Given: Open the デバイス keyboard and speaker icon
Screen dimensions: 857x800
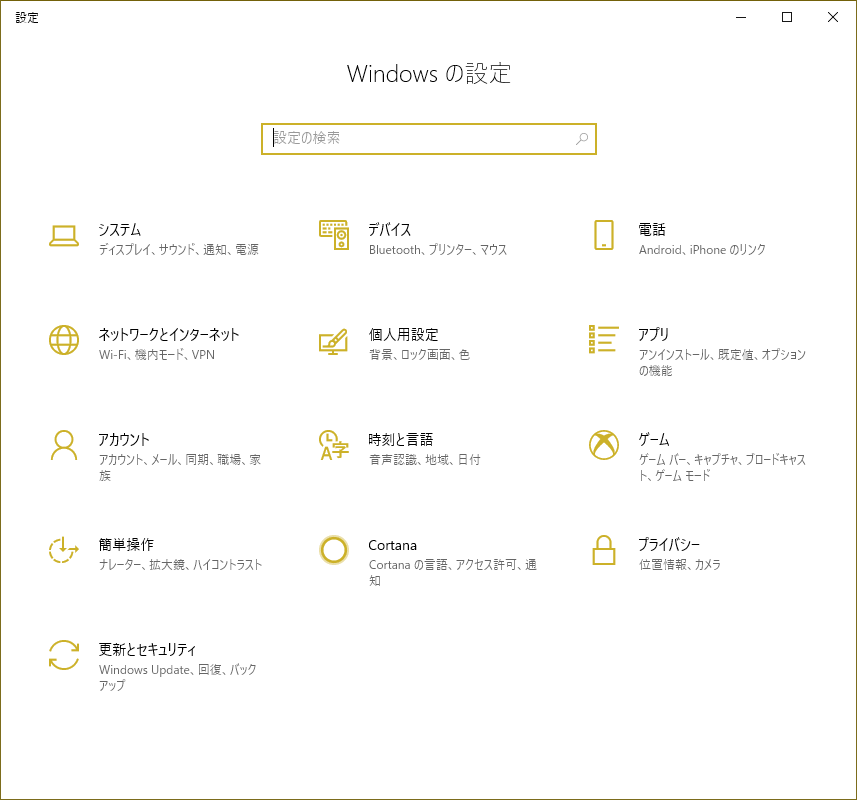Looking at the screenshot, I should (333, 235).
